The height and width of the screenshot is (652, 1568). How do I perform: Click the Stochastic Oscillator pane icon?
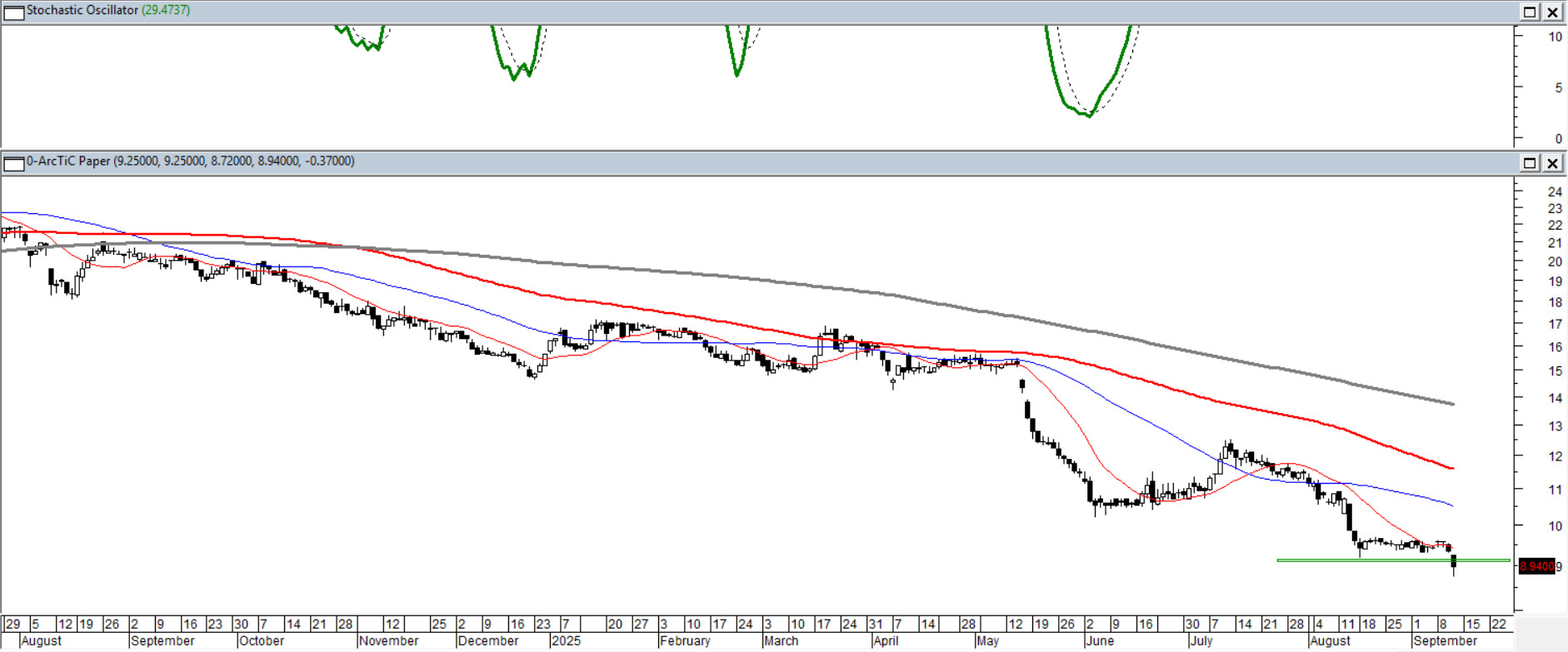[x=14, y=12]
